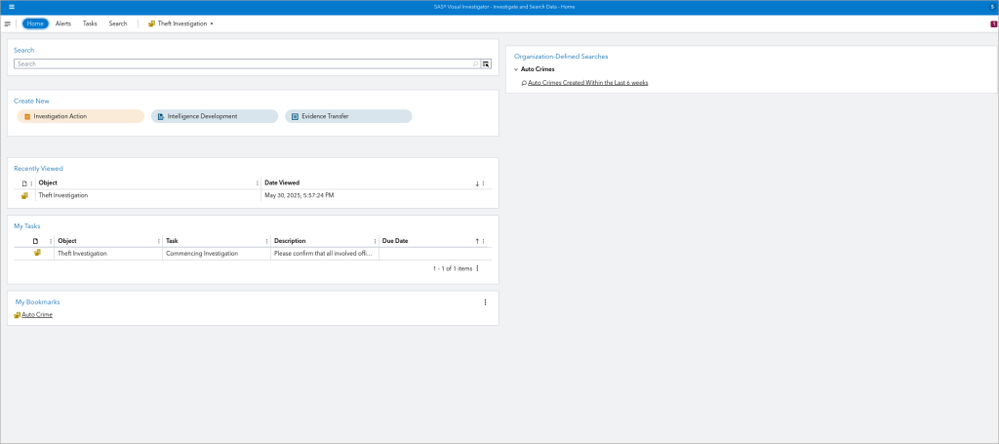The image size is (999, 444).
Task: Open the Tasks tab
Action: pos(90,24)
